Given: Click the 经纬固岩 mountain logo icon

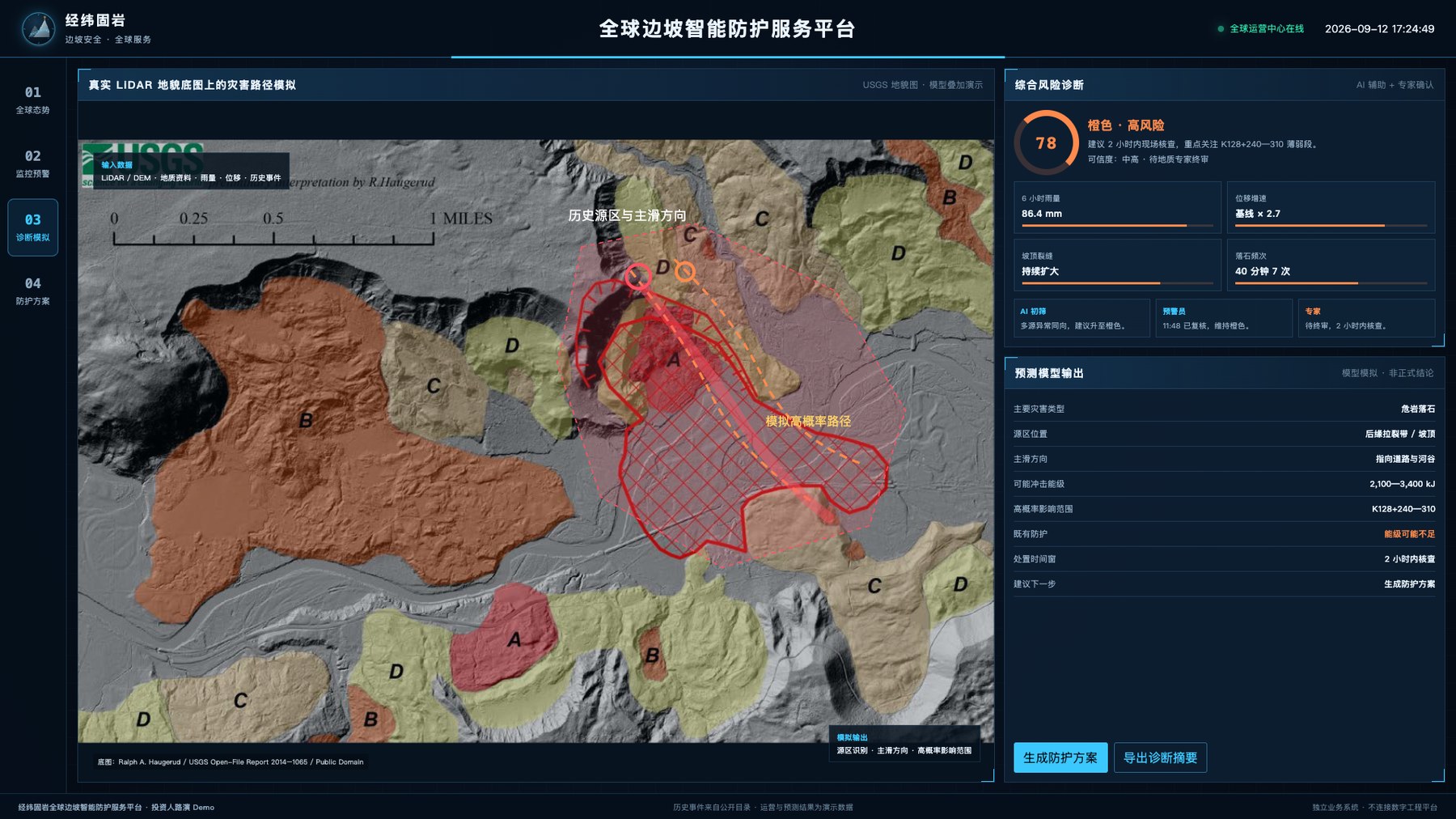Looking at the screenshot, I should click(x=38, y=28).
